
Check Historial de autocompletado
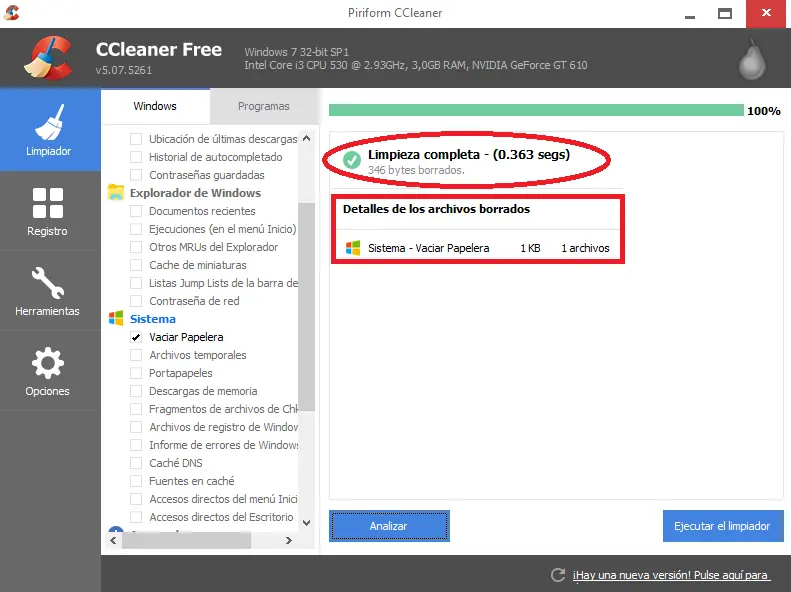pos(136,157)
